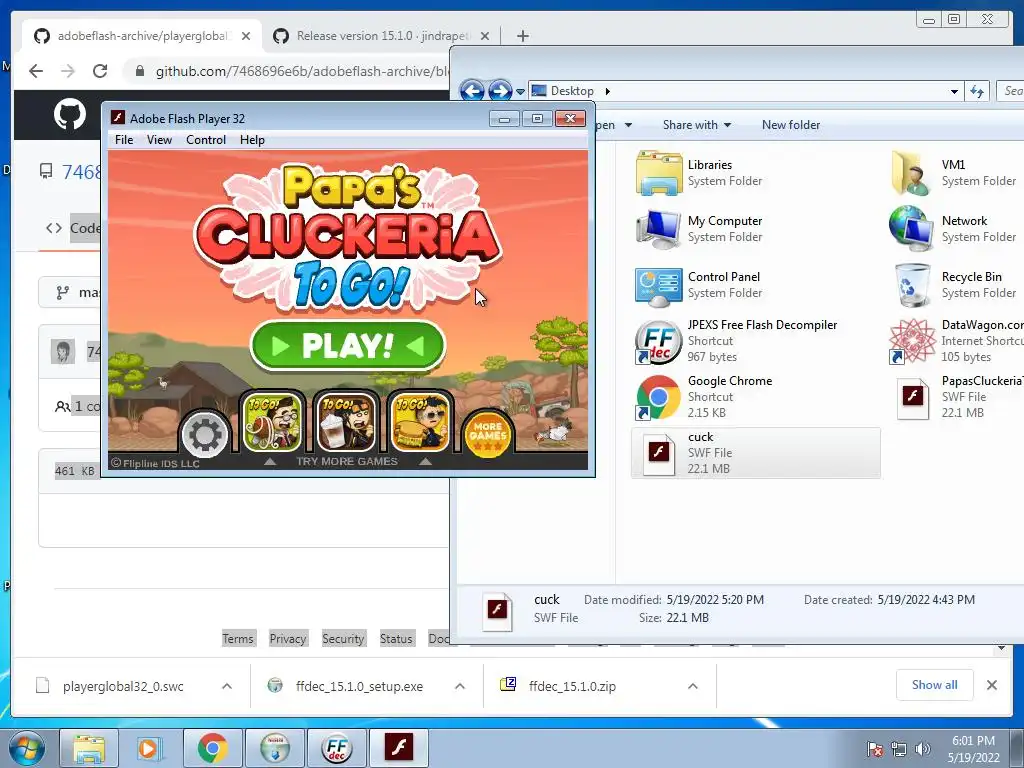Select the JPEXS Free Flash Decompiler shortcut
The image size is (1024, 768).
(x=658, y=342)
